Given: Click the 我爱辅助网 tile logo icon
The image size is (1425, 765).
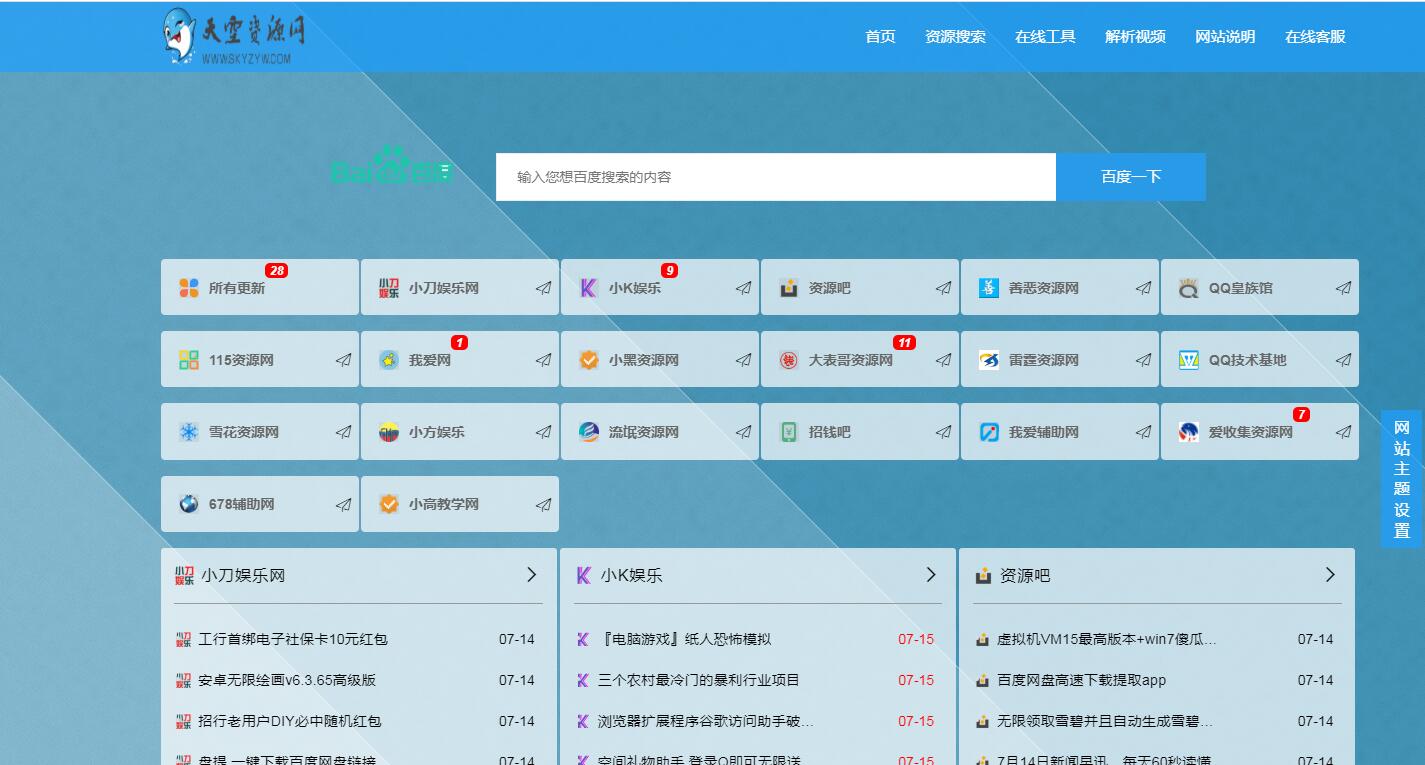Looking at the screenshot, I should pyautogui.click(x=989, y=432).
